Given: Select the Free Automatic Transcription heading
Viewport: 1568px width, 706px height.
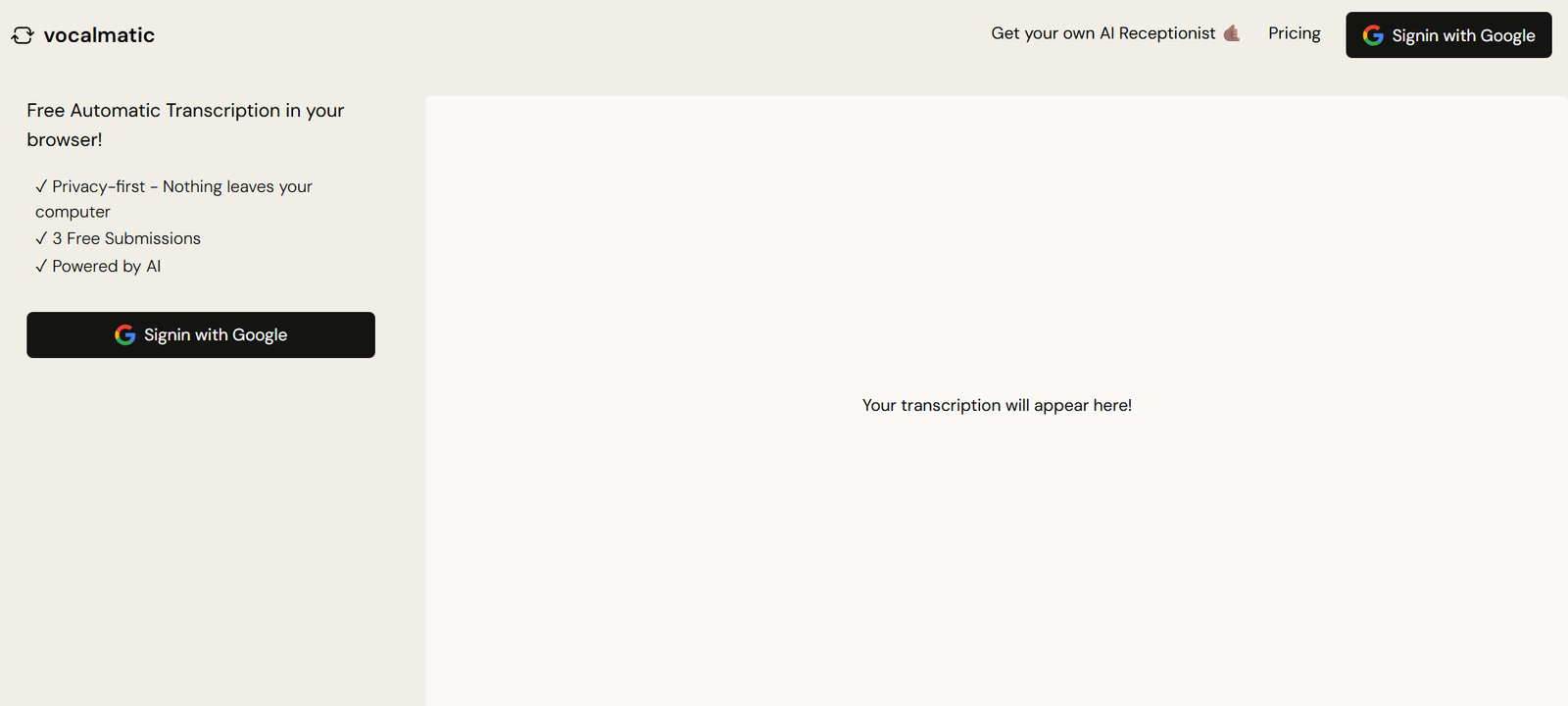Looking at the screenshot, I should click(x=185, y=111).
